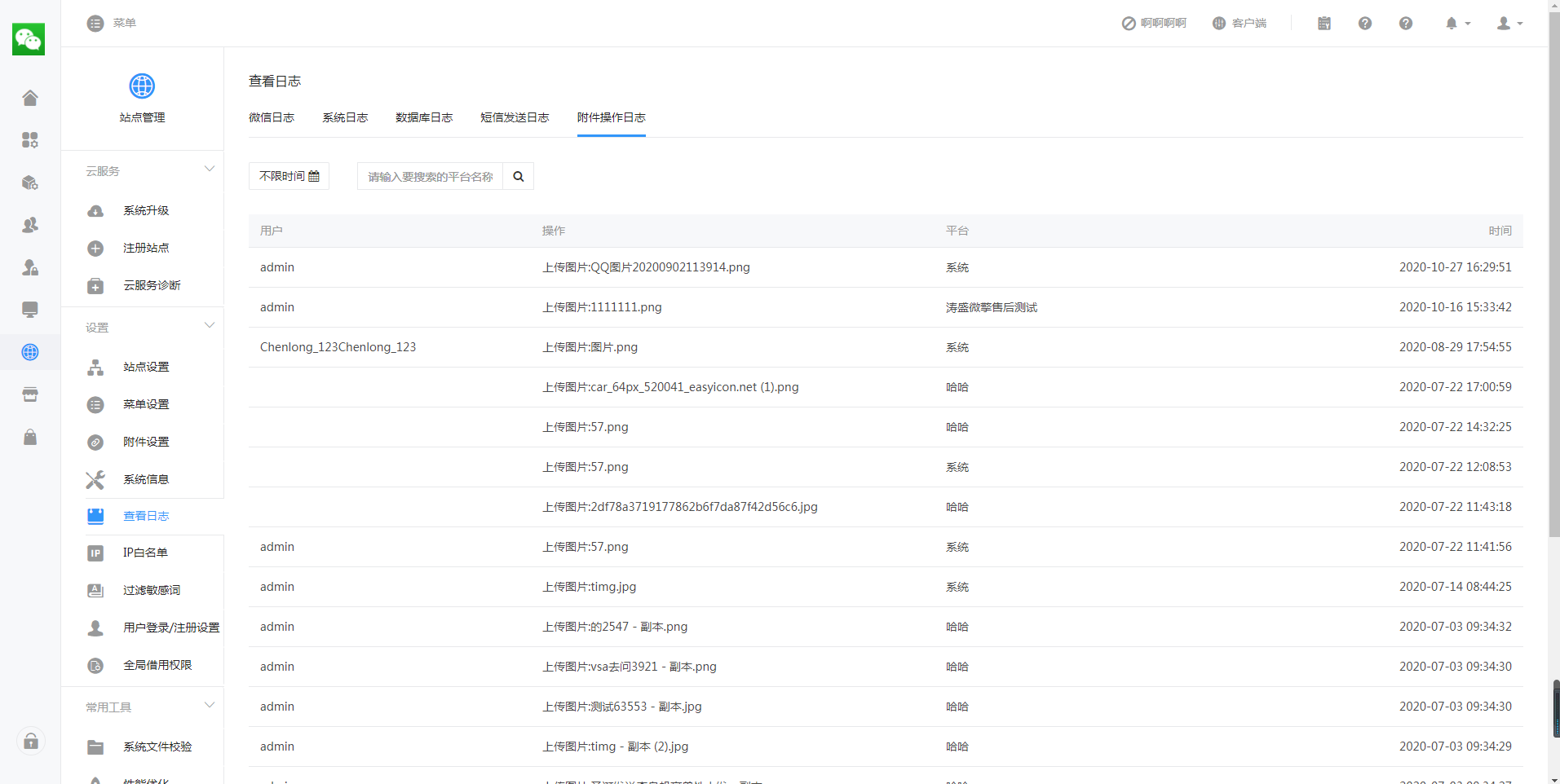Open 系统文件校验 in sidebar
This screenshot has height=784, width=1560.
(x=157, y=747)
